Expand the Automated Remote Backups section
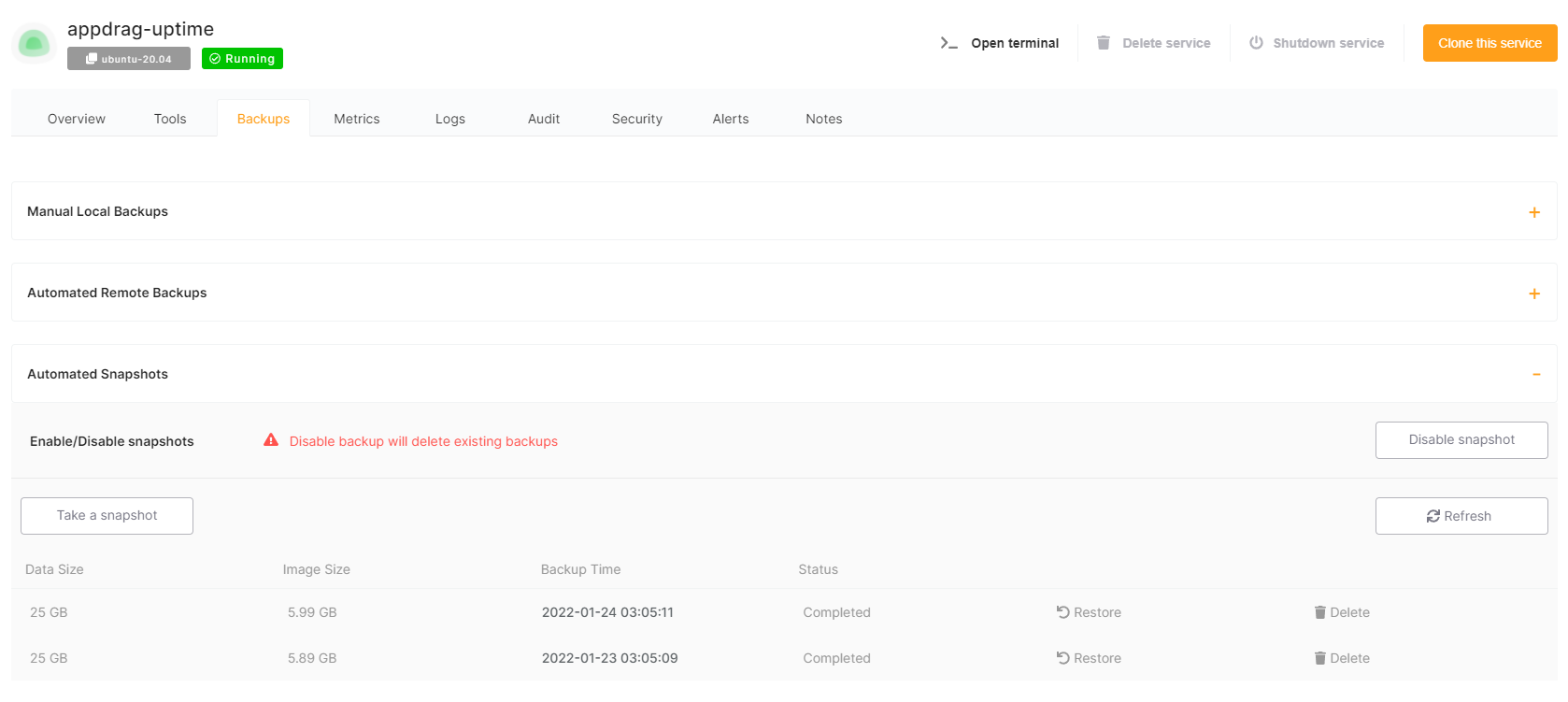Viewport: 1568px width, 702px height. click(x=1533, y=294)
